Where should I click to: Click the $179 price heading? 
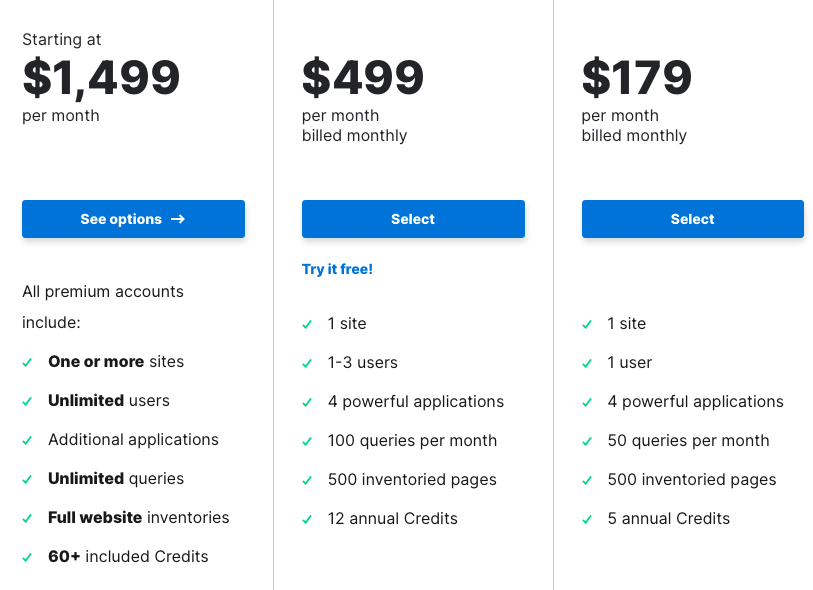pos(637,78)
